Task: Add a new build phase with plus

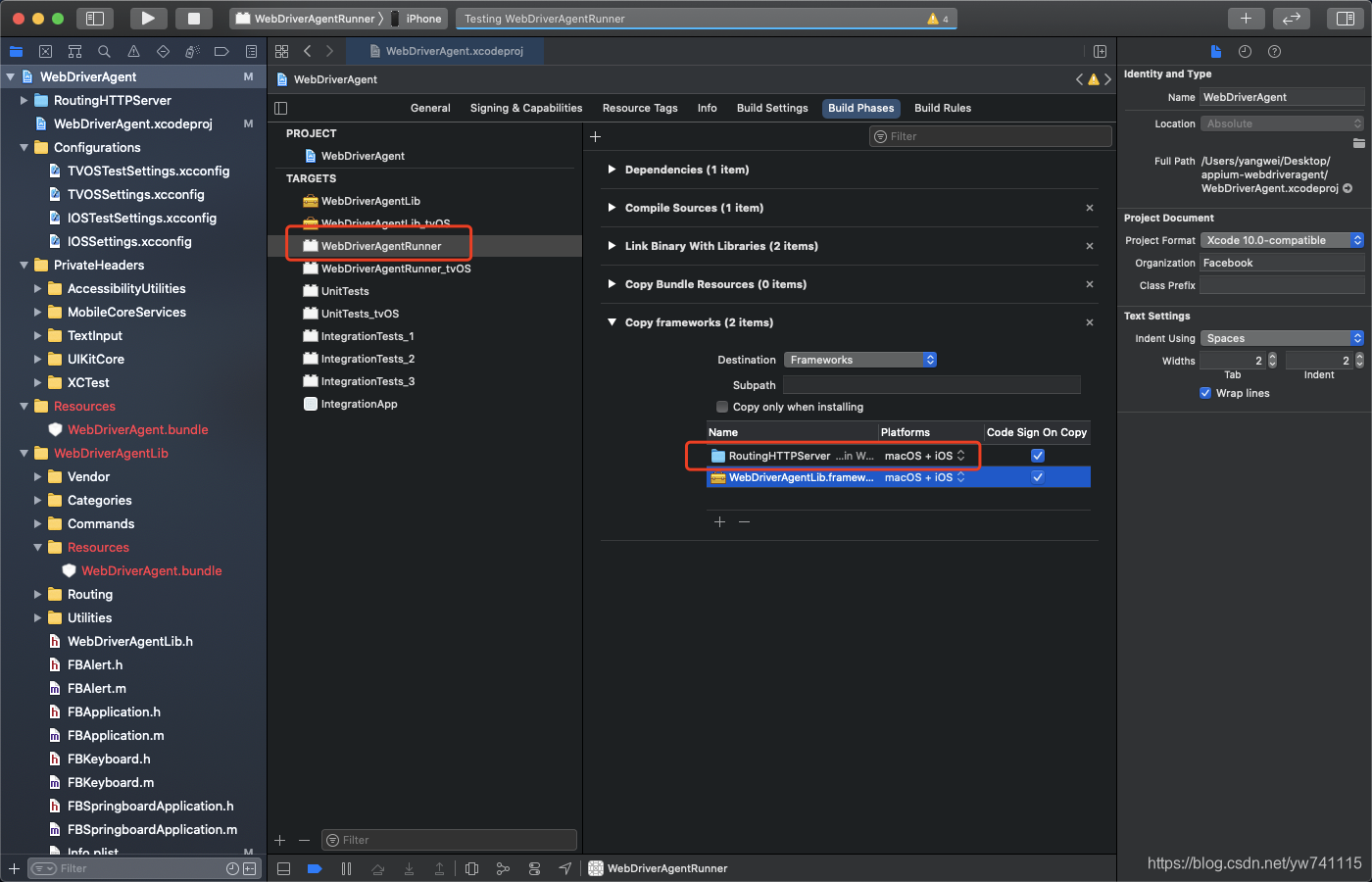Action: tap(595, 136)
